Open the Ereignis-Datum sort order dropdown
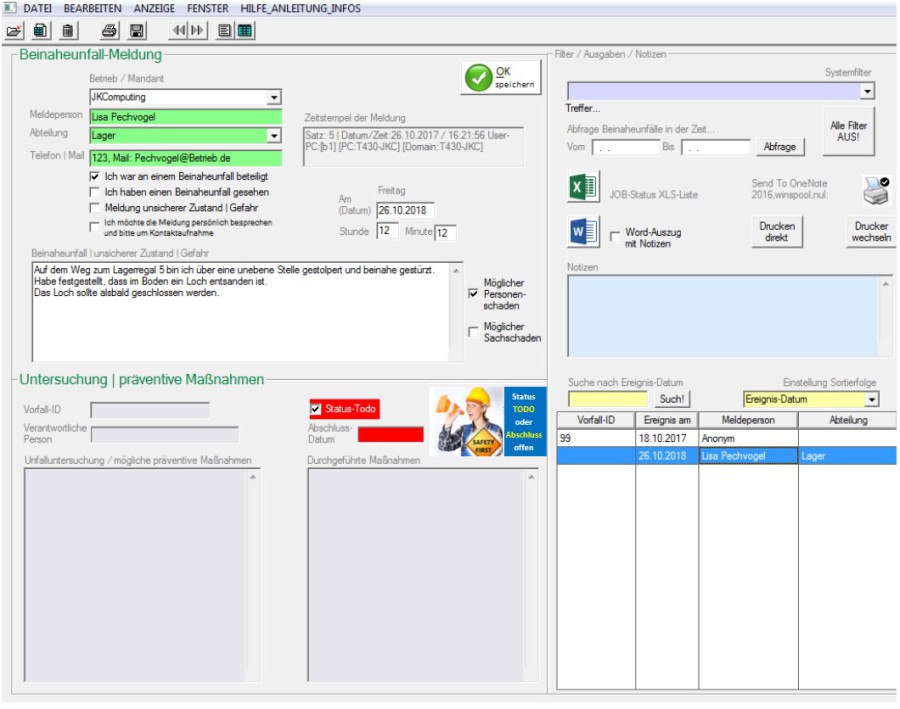This screenshot has height=709, width=900. 871,400
